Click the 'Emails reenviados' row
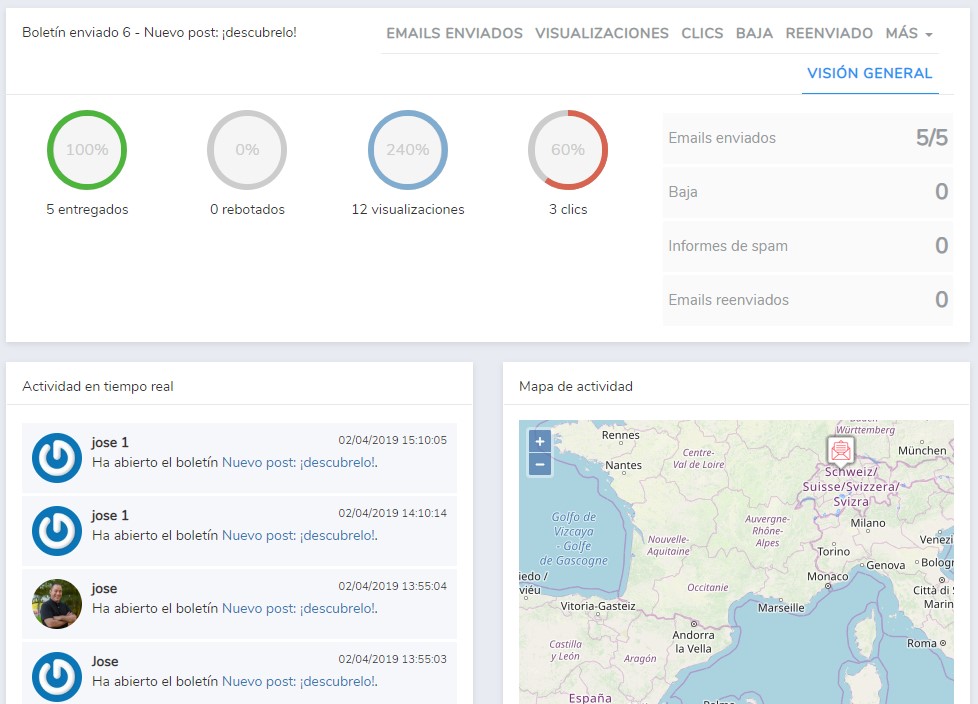 (808, 300)
